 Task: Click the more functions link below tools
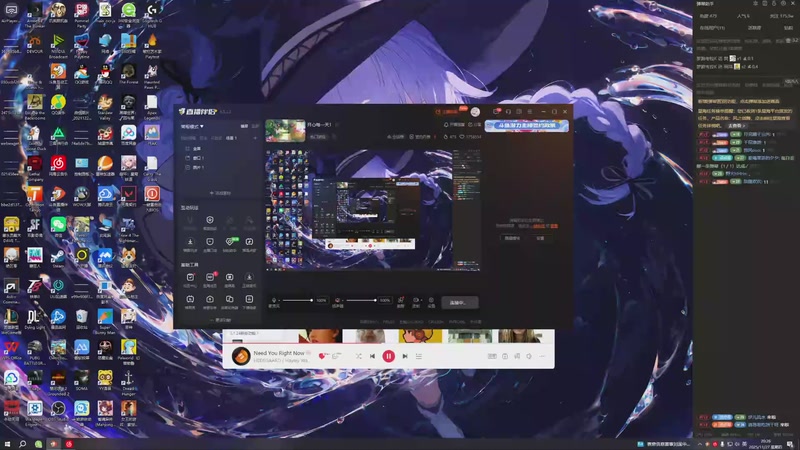point(220,320)
